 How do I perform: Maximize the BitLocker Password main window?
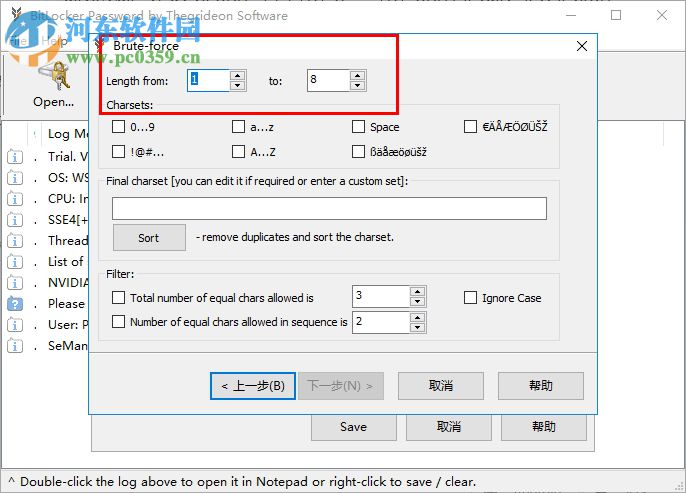pyautogui.click(x=616, y=15)
